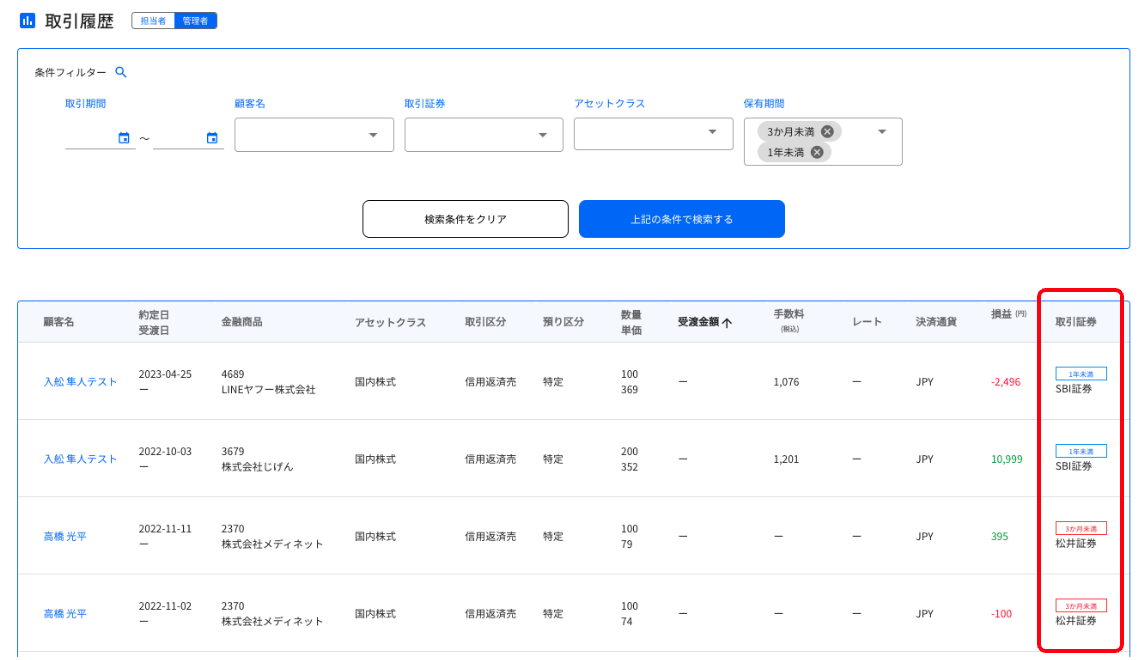
Task: Remove the 1年未満 filter chip
Action: coord(817,152)
